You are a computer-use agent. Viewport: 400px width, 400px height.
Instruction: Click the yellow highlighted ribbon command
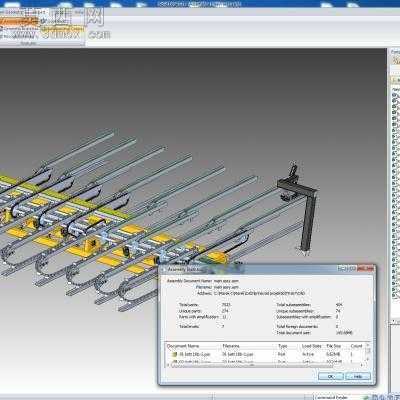coord(62,28)
